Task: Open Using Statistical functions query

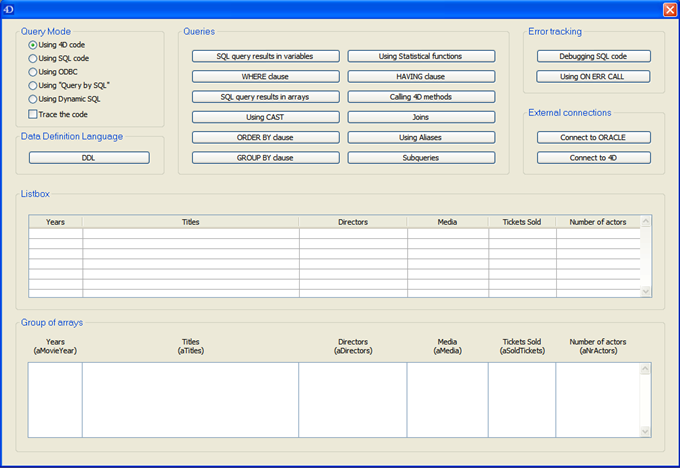Action: pos(421,56)
